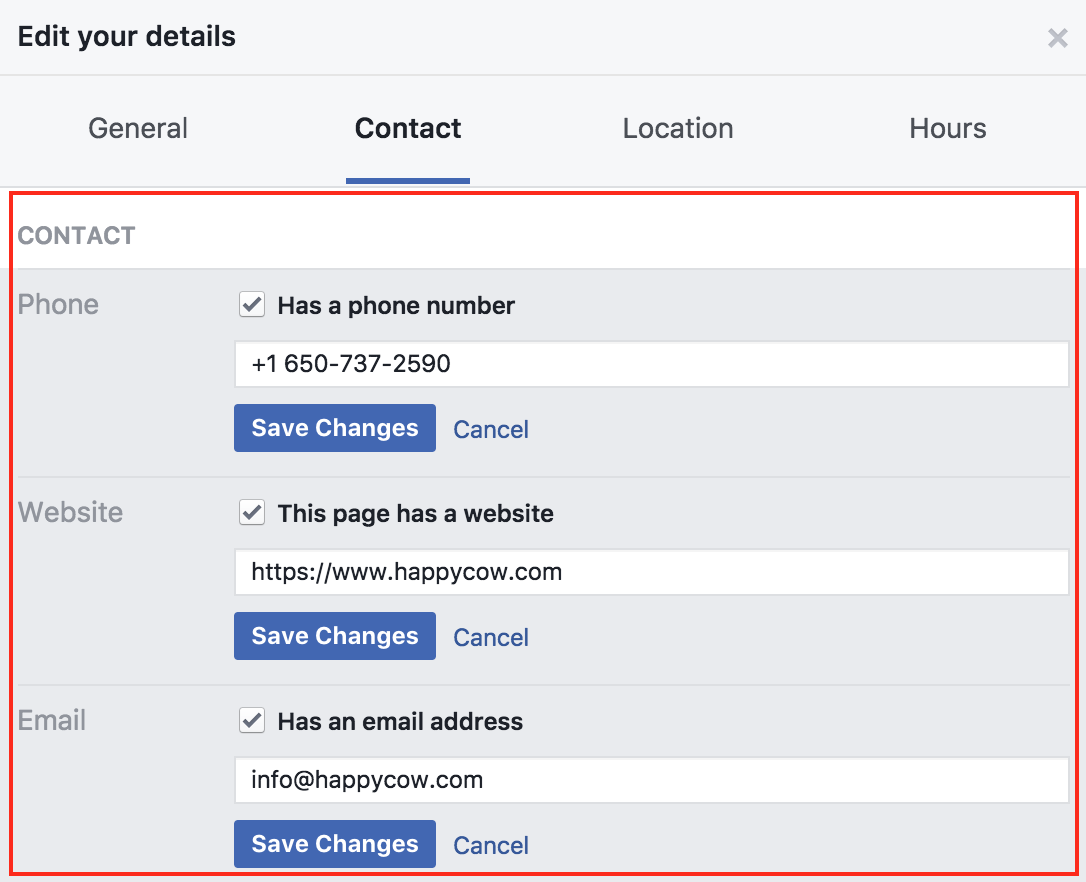Click the email address input field
Screen dimensions: 1086x882
[652, 780]
